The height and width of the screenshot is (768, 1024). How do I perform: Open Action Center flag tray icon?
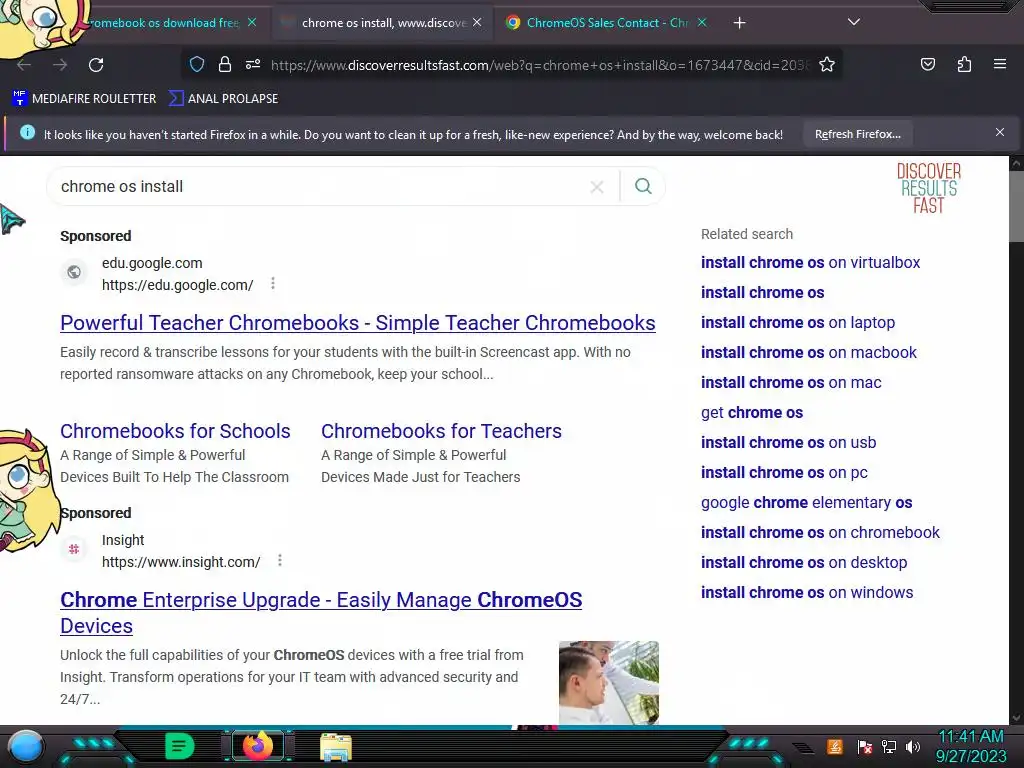coord(865,747)
